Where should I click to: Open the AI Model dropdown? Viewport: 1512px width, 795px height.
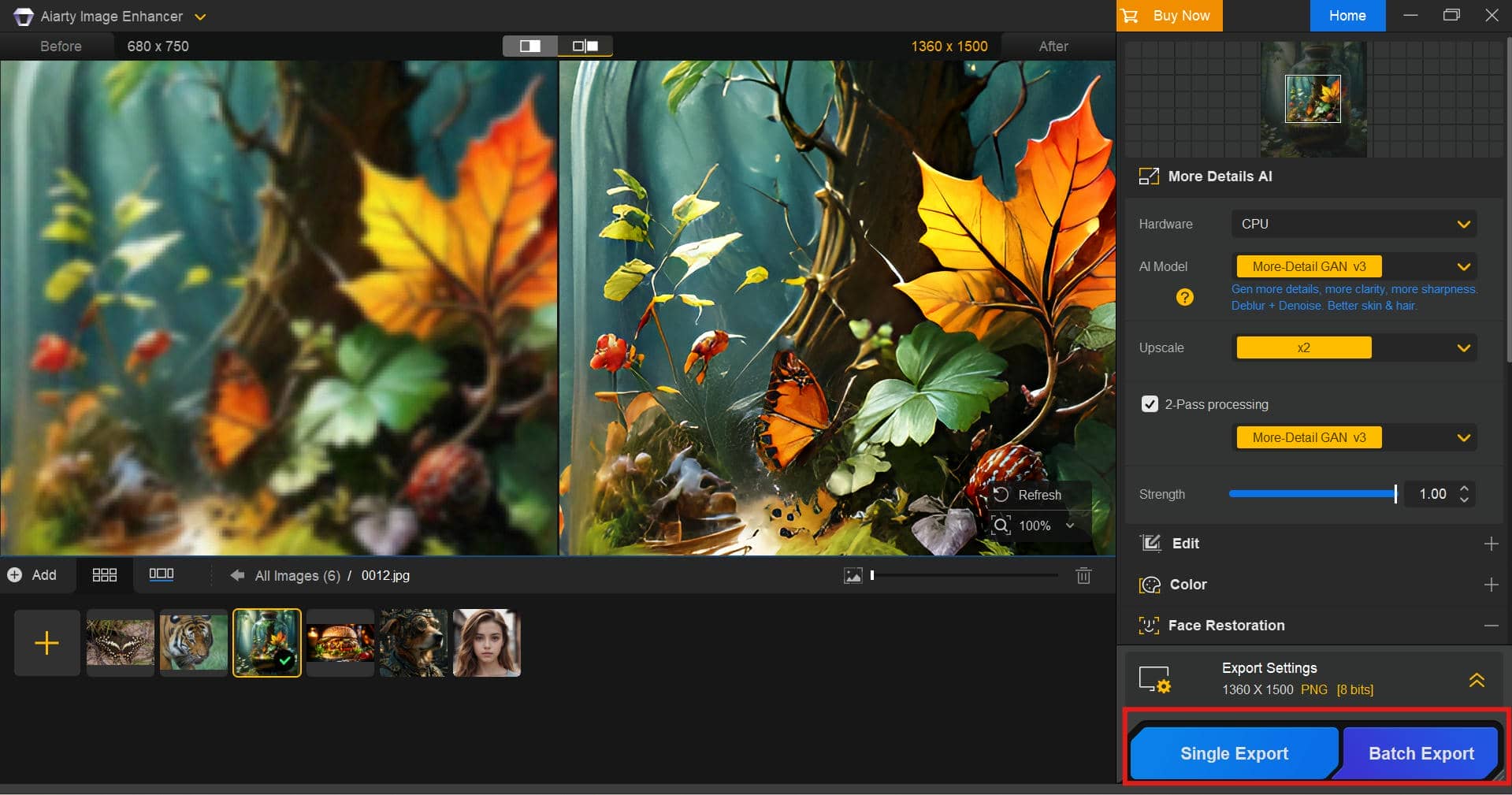1354,266
